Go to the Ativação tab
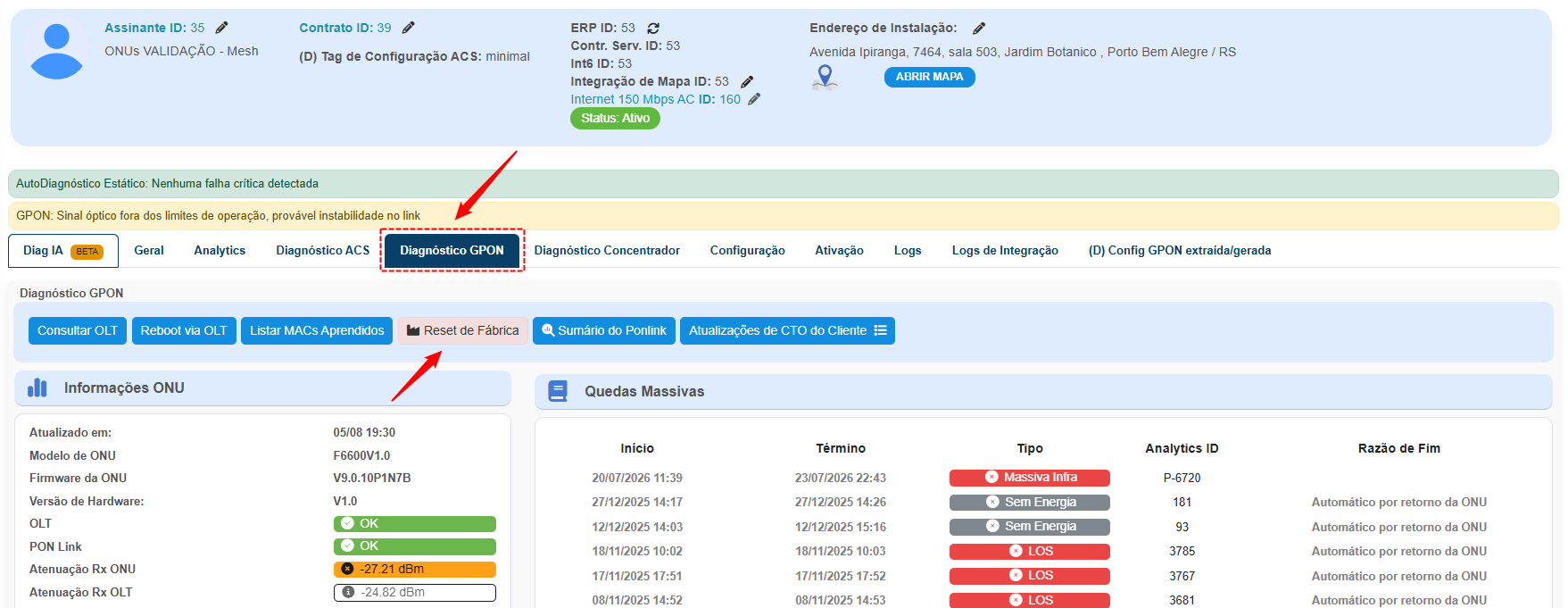The width and height of the screenshot is (1568, 608). tap(840, 251)
